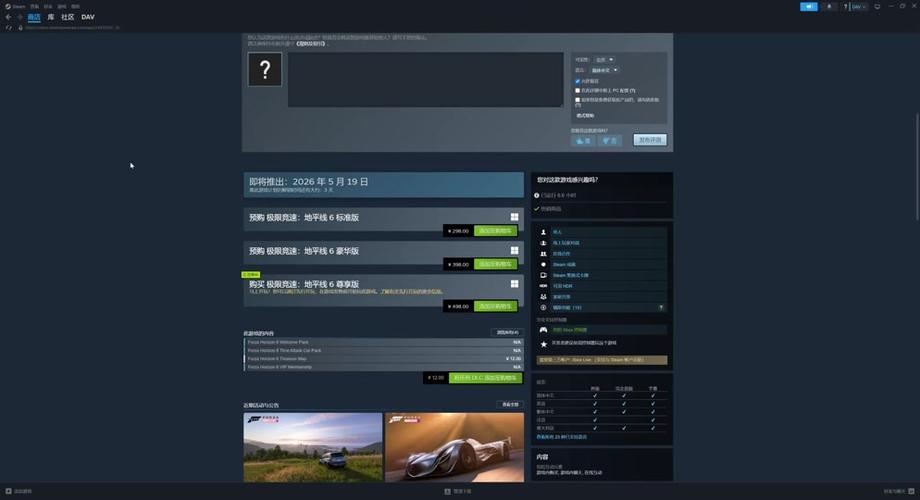Click the single-player person icon
Viewport: 920px width, 500px height.
point(543,232)
